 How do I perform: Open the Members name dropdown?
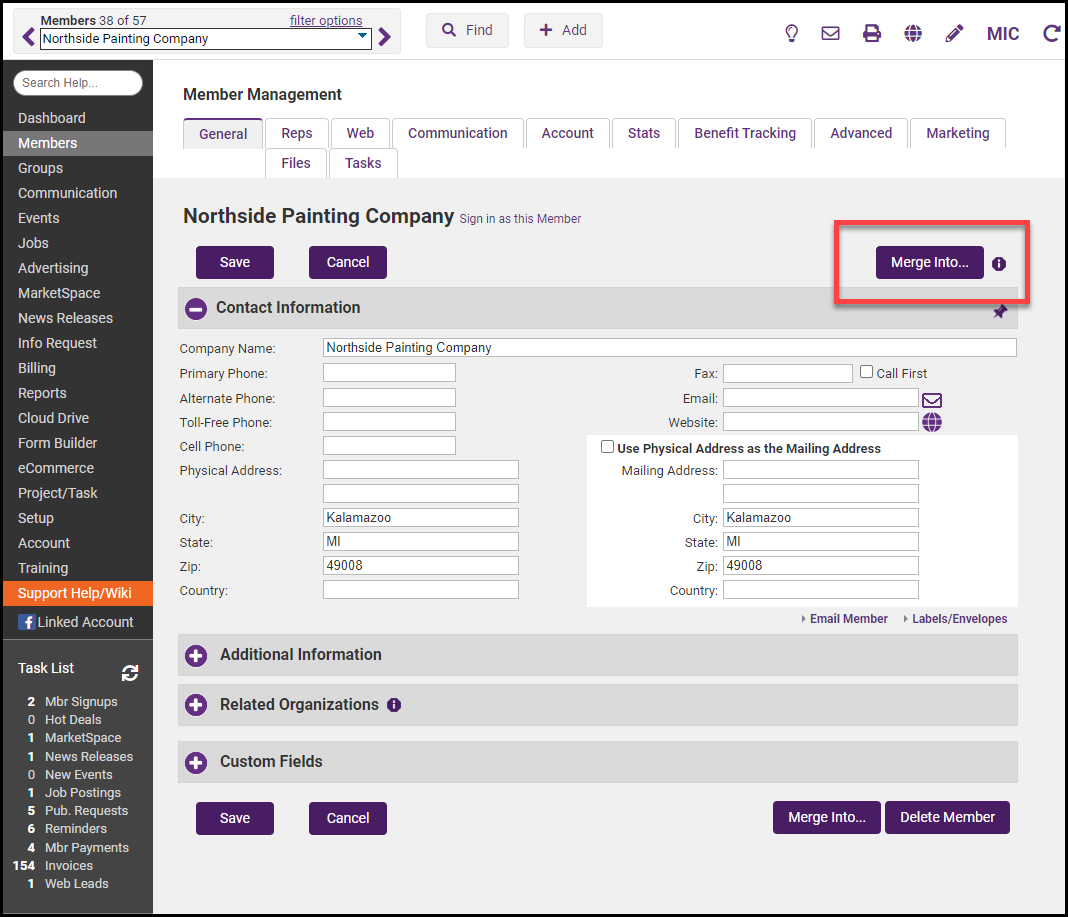[x=362, y=37]
